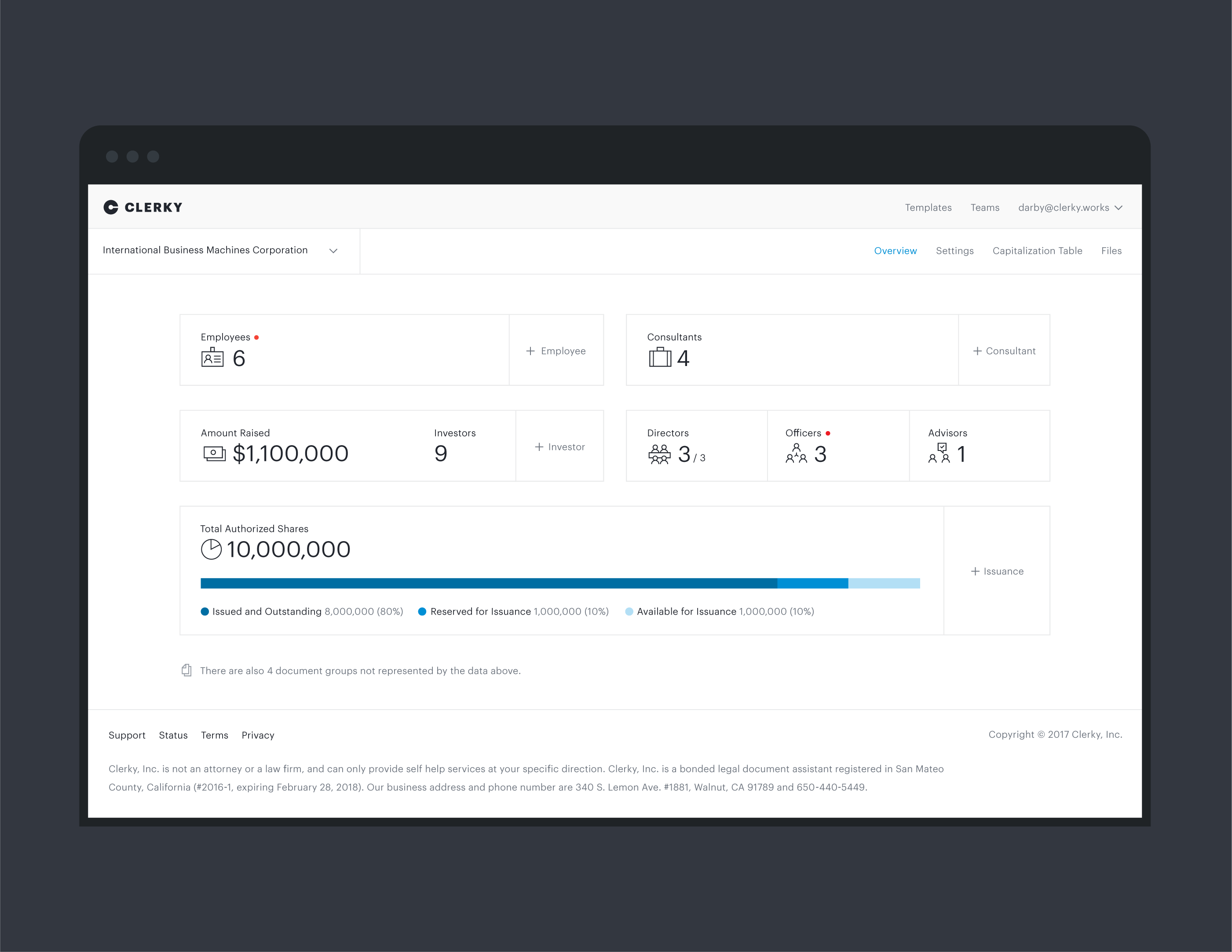
Task: Click the Officers people icon
Action: (x=796, y=454)
